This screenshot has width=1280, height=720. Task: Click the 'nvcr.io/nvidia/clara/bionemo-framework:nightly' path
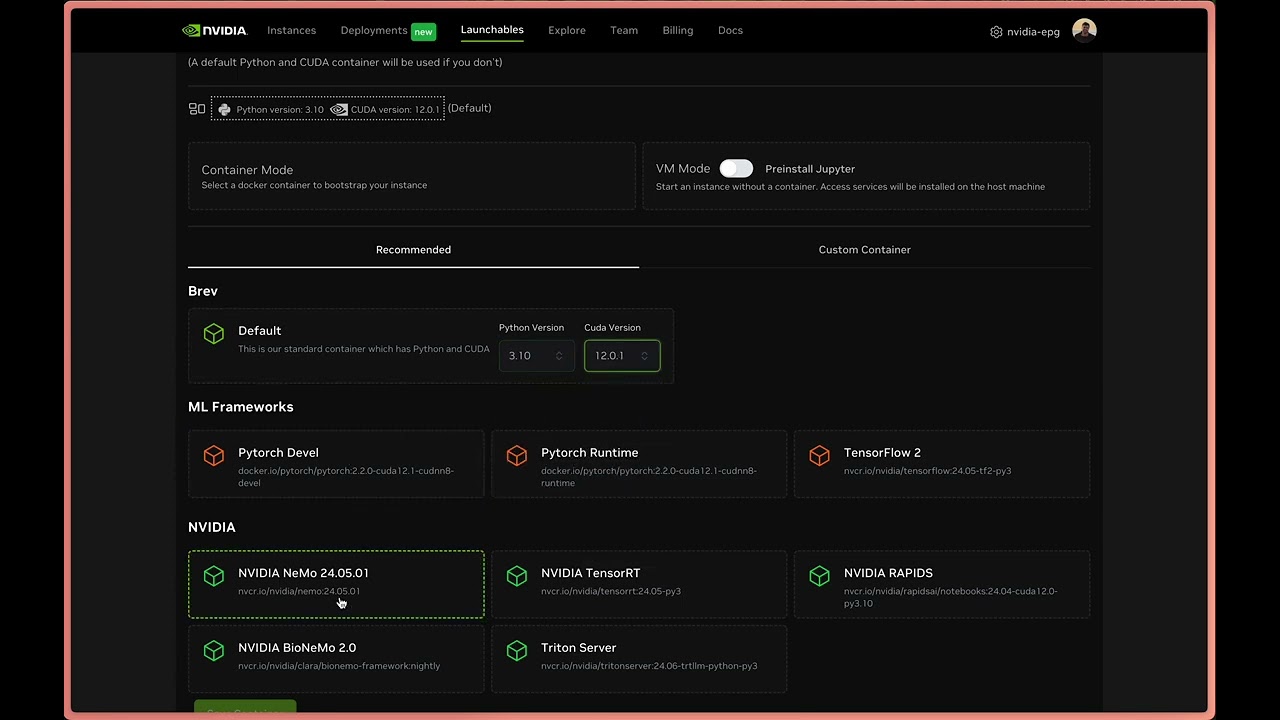click(x=339, y=666)
